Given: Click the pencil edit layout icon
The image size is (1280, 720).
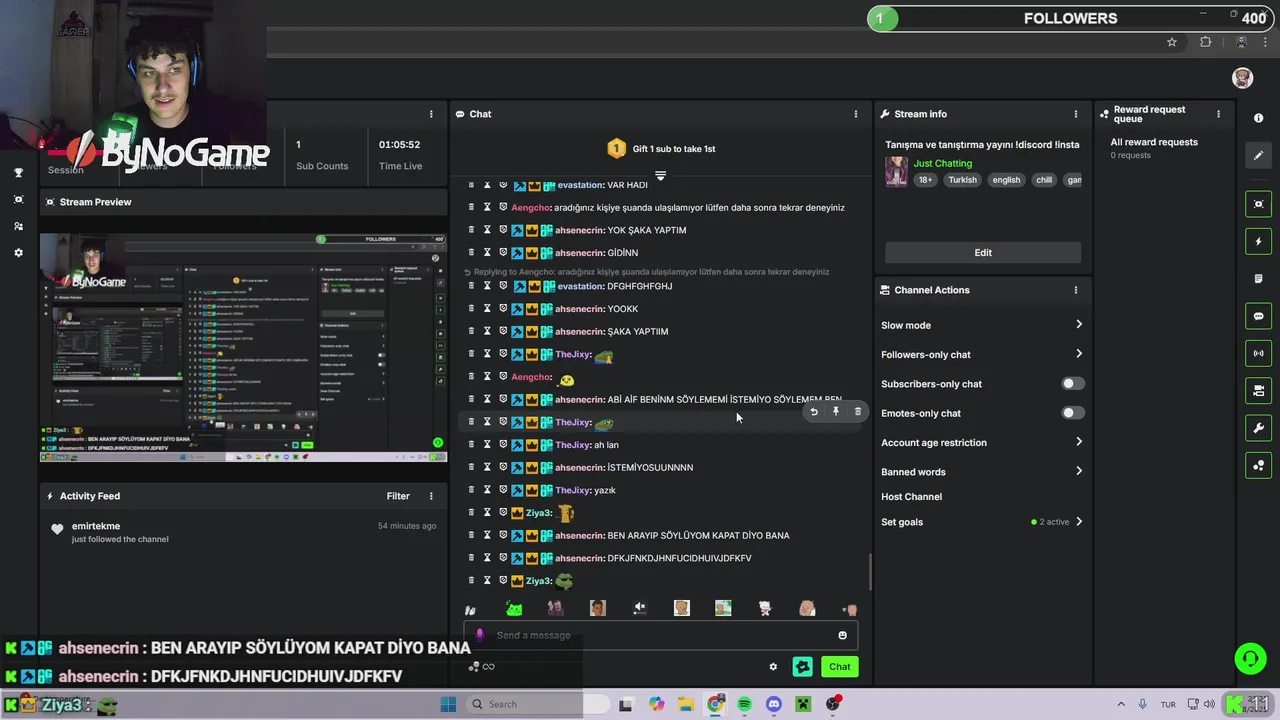Looking at the screenshot, I should click(1258, 155).
